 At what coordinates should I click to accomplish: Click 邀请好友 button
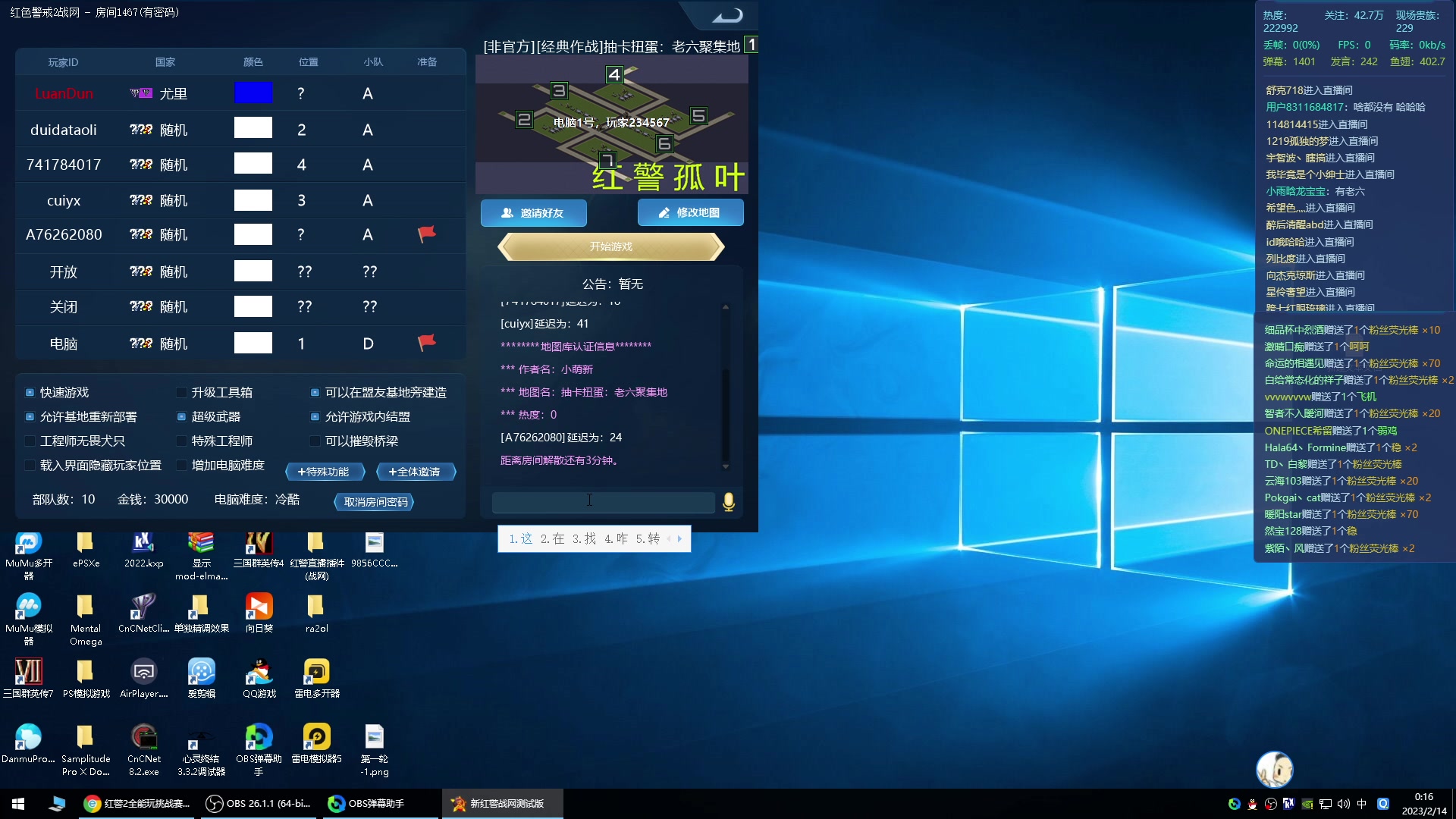(534, 213)
